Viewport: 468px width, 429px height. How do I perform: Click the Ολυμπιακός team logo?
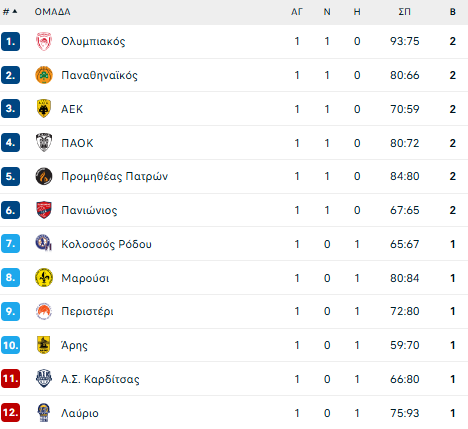pyautogui.click(x=44, y=41)
